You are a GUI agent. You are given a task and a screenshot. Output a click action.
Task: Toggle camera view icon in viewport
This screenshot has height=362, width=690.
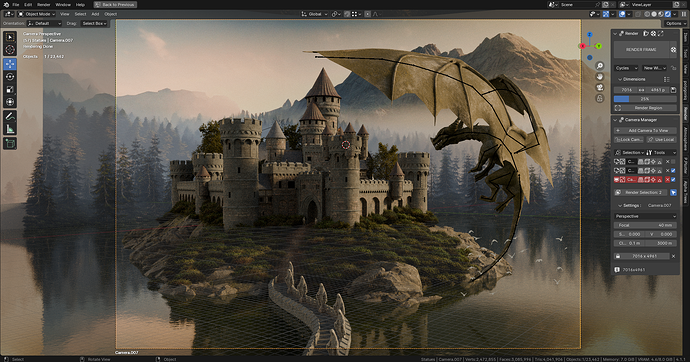[x=599, y=88]
